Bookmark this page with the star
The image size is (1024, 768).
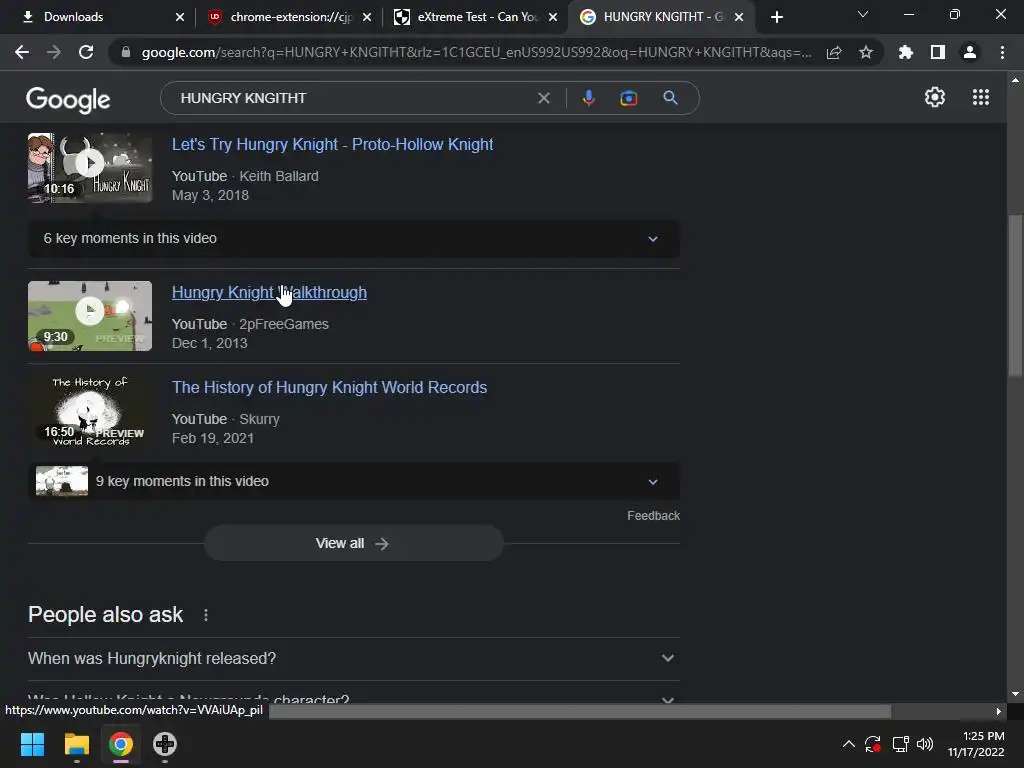(x=866, y=52)
